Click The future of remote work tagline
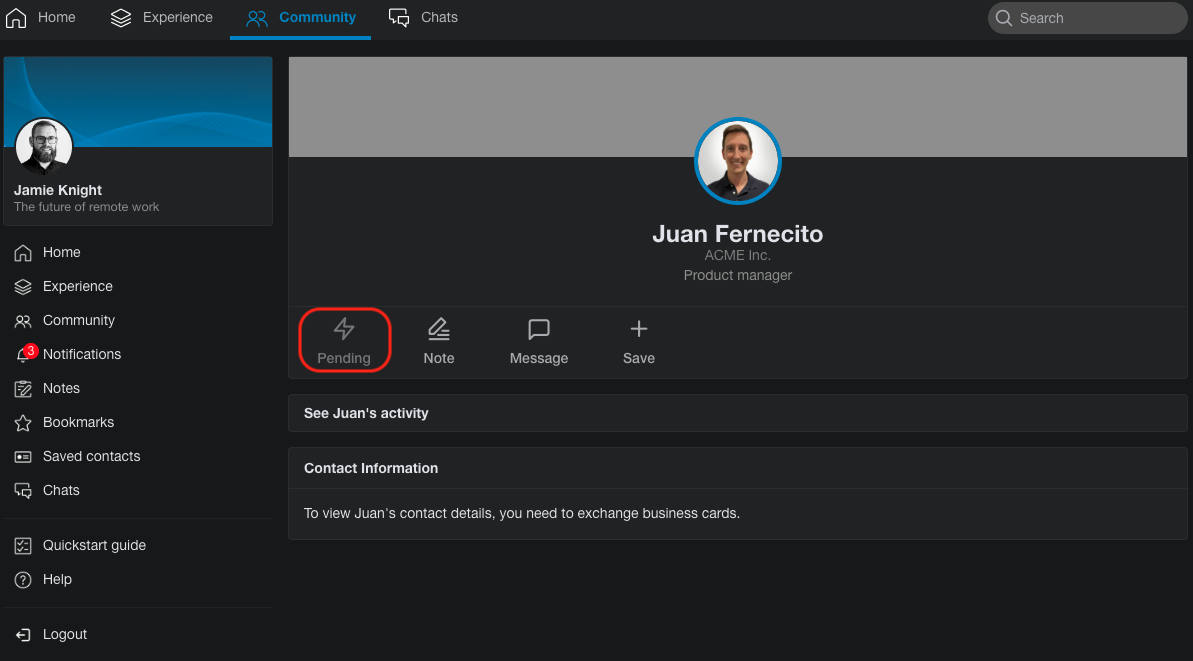 (x=87, y=207)
